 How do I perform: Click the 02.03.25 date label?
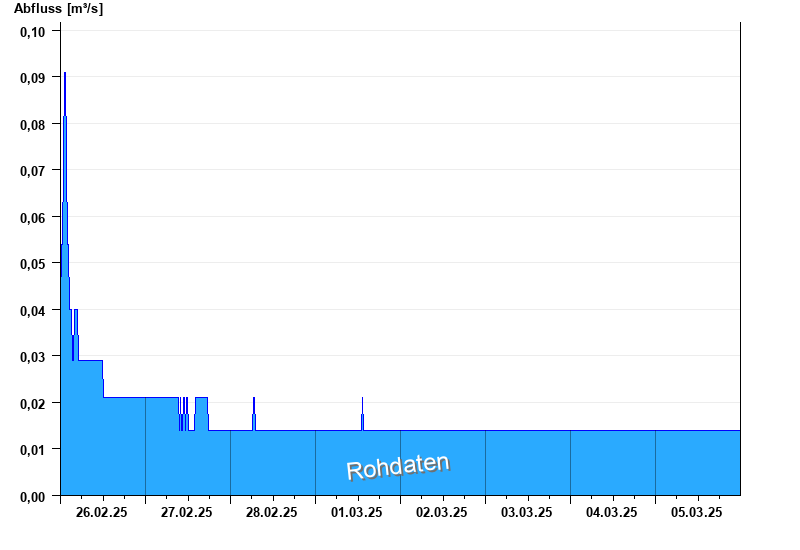point(441,512)
